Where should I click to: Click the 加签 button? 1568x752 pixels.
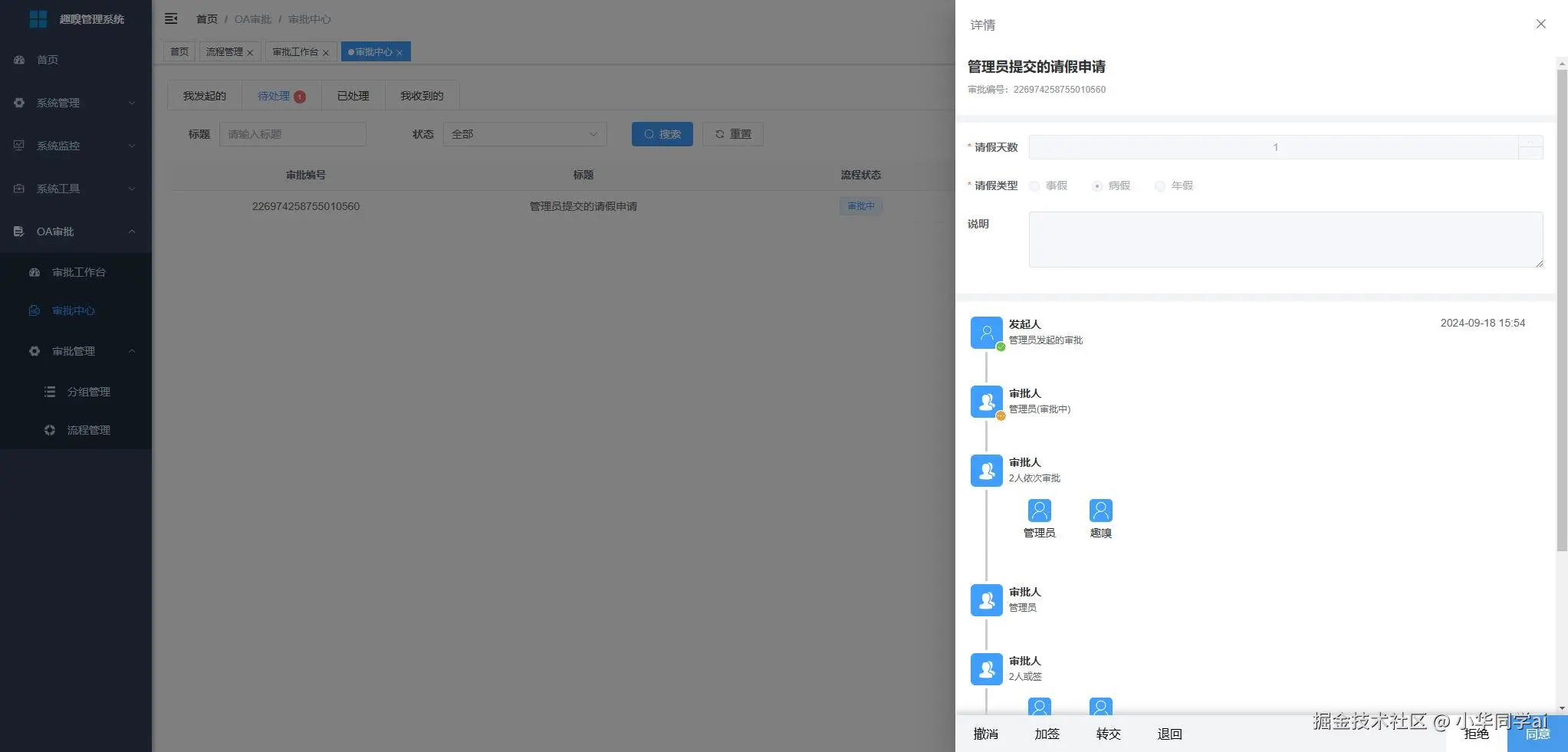click(1047, 734)
